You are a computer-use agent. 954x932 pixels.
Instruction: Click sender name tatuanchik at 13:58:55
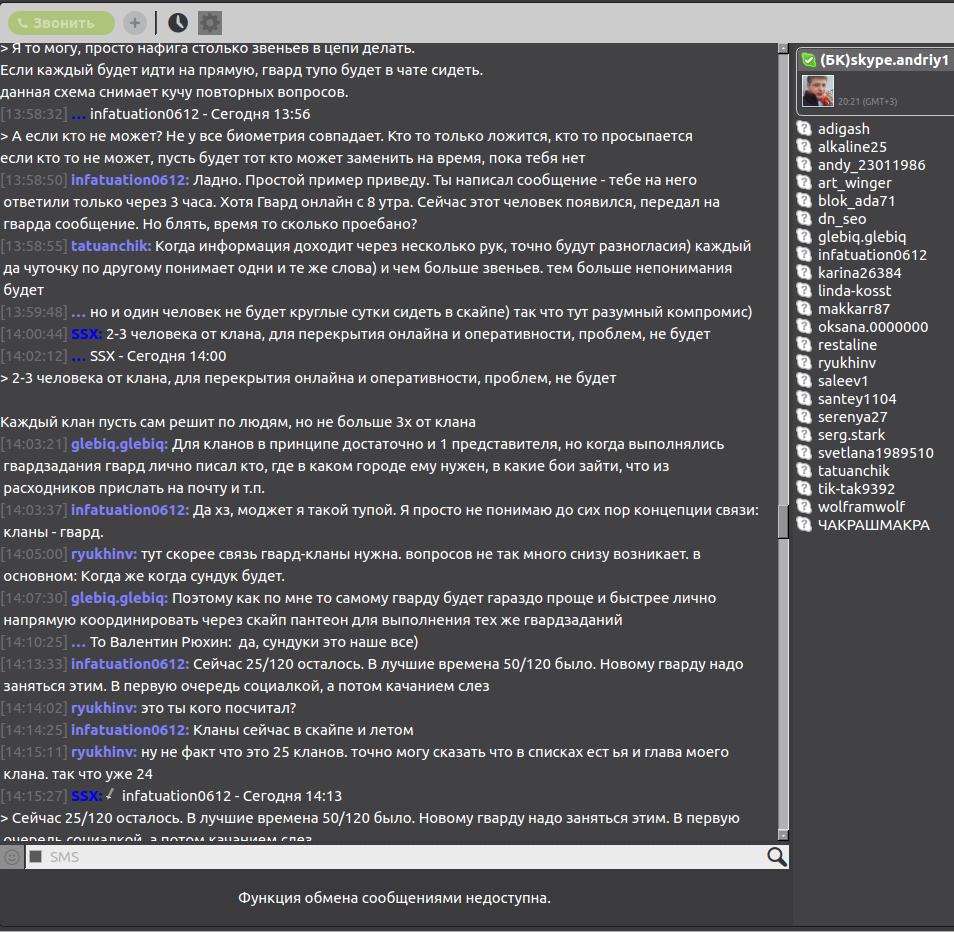coord(111,246)
